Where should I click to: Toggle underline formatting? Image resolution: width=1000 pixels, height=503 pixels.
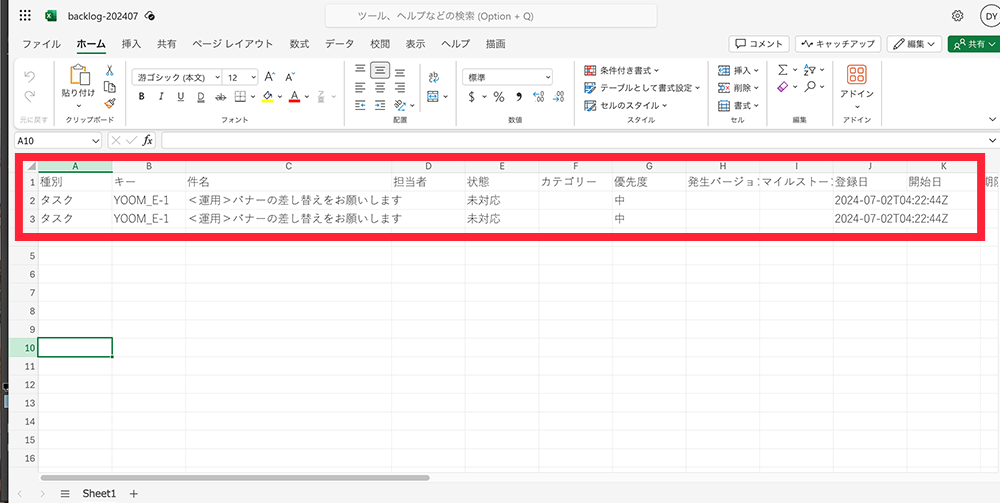[181, 97]
